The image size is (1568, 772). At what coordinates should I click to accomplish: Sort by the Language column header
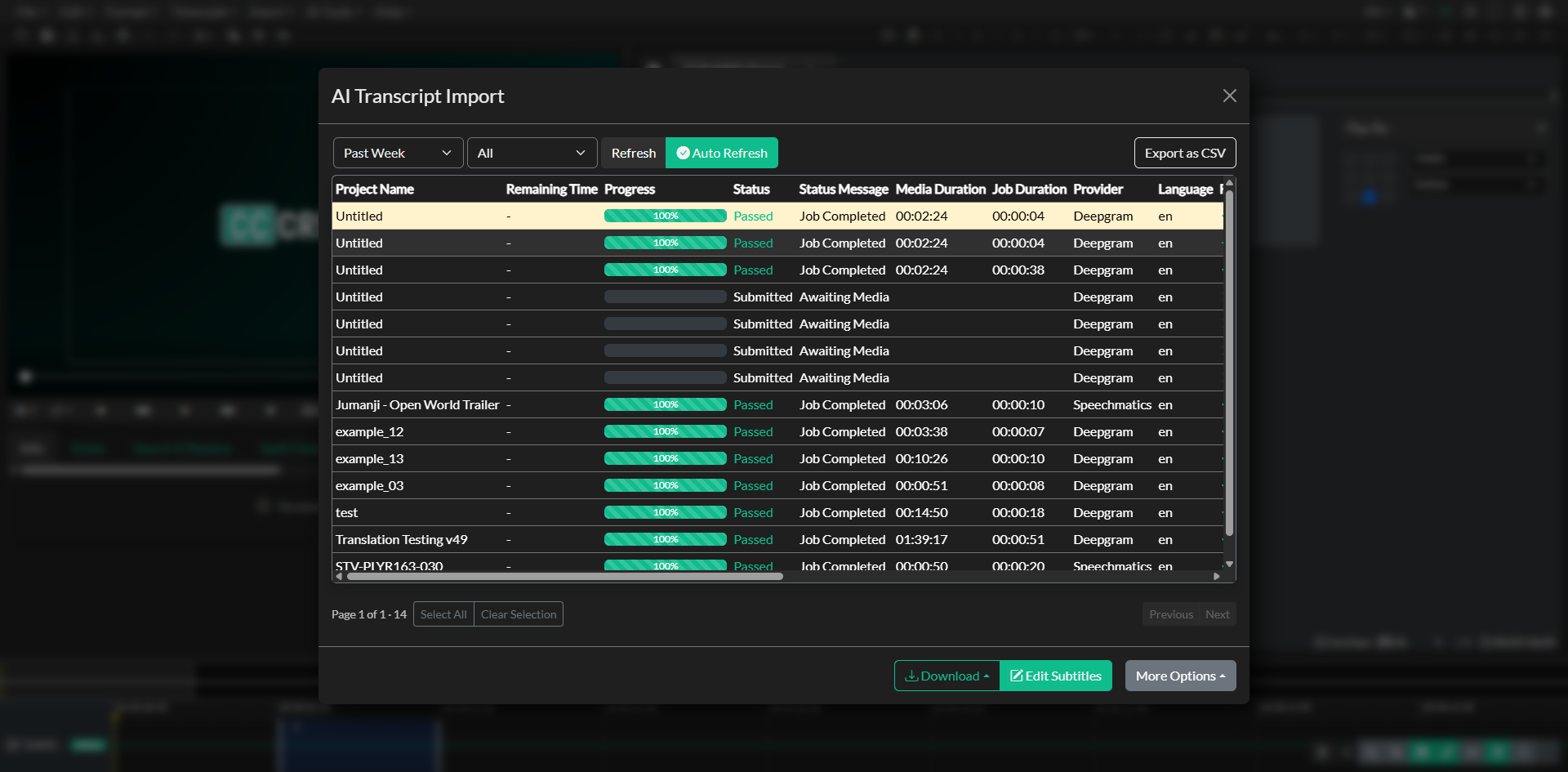point(1185,189)
